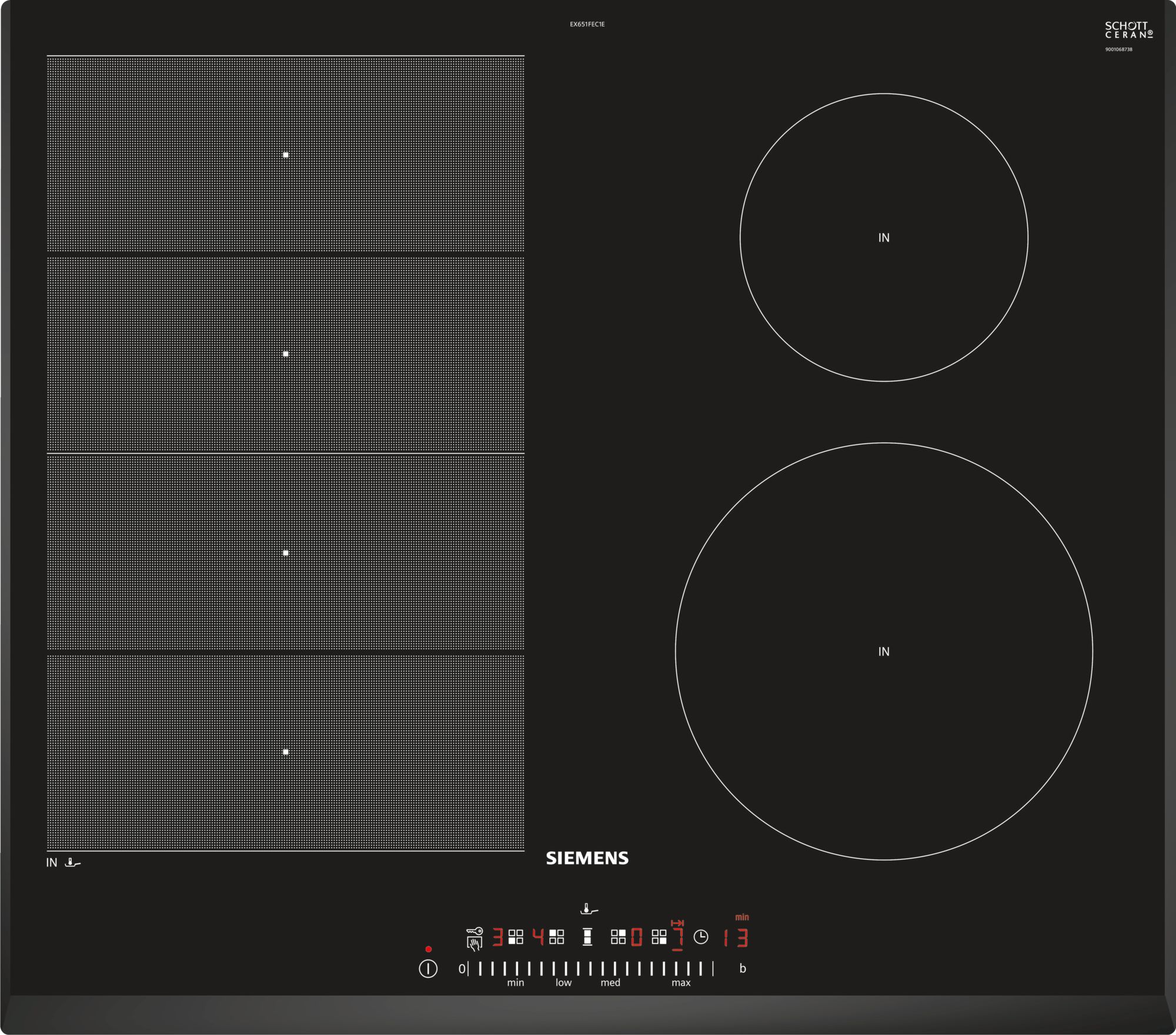Tap the frying sensor pan icon below flex zone
1176x1035 pixels.
tap(72, 863)
